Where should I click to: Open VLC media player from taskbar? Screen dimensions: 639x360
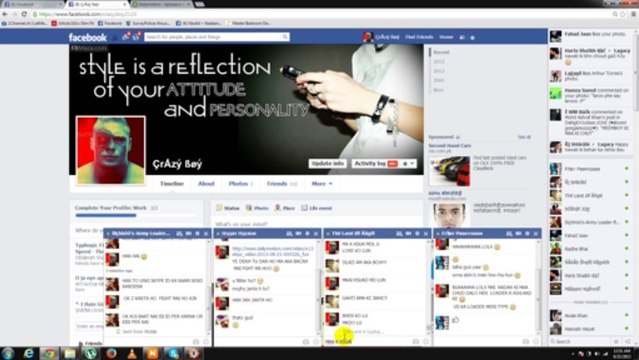point(132,353)
